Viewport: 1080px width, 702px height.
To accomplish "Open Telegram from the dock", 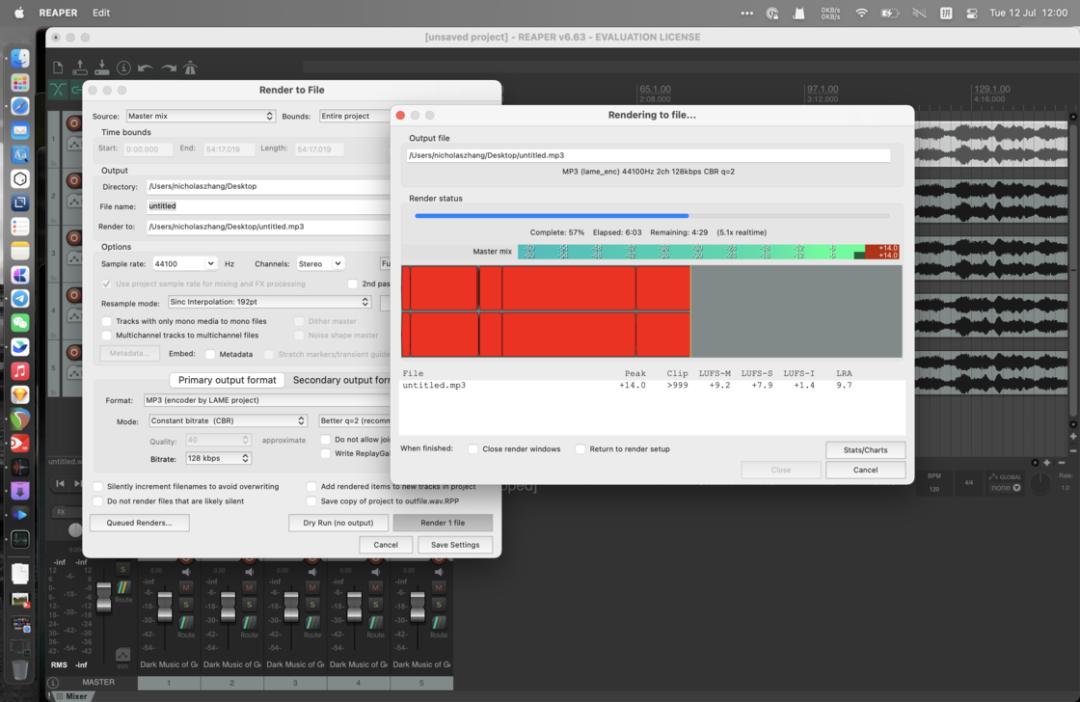I will tap(20, 298).
